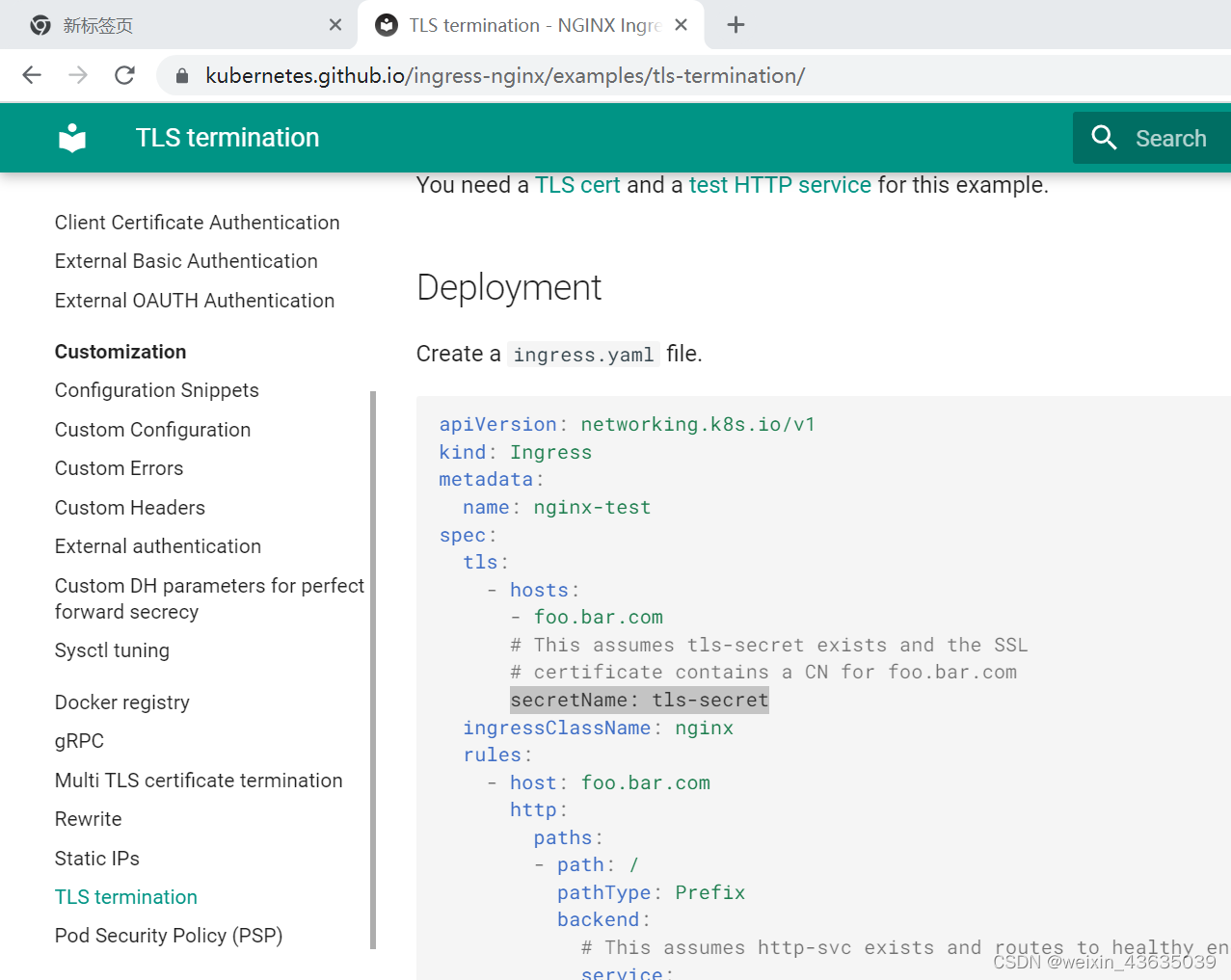
Task: Click the sidebar vertical scrollbar
Action: pos(373,670)
